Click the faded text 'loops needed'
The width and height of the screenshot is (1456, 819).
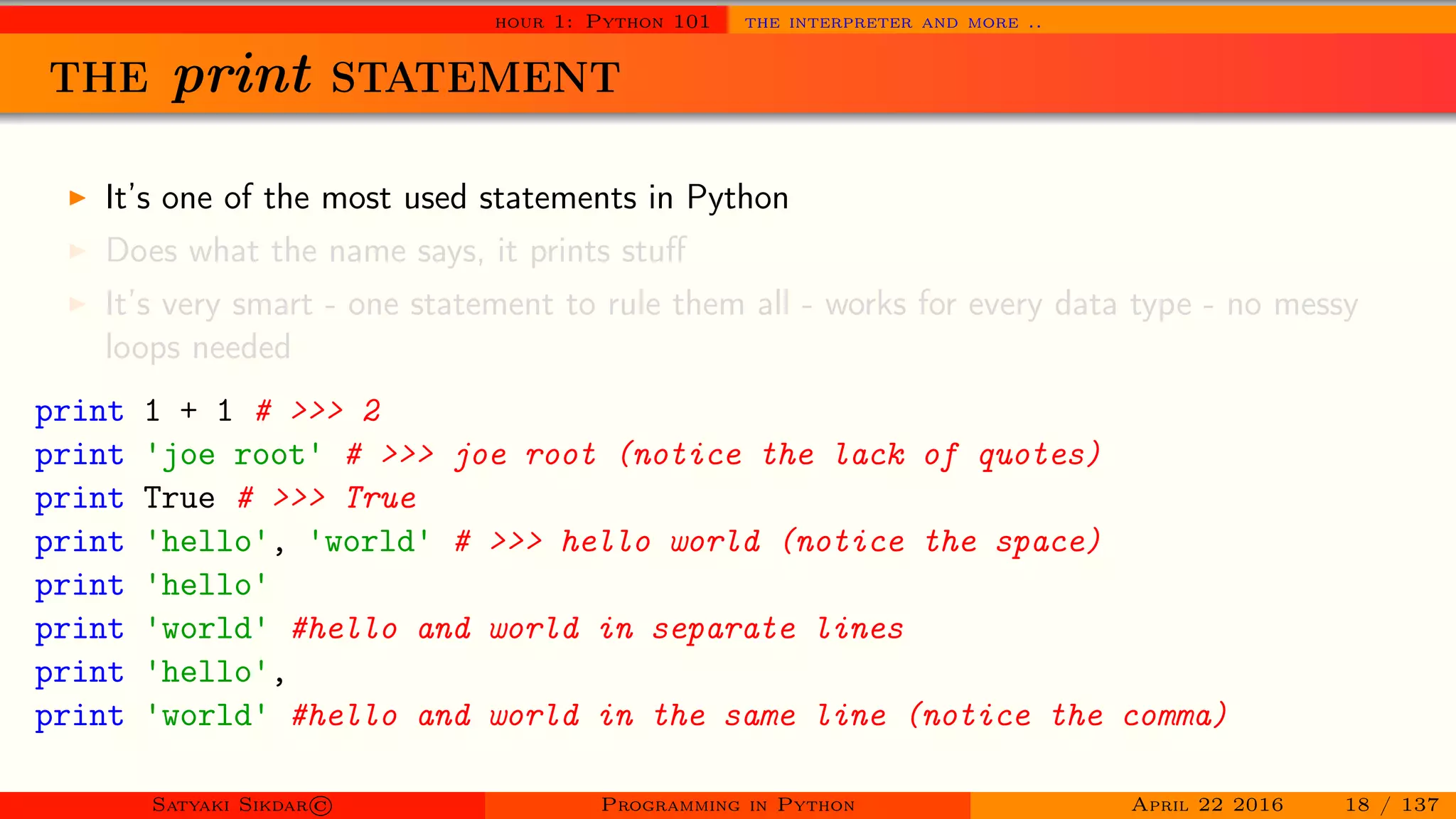tap(198, 348)
